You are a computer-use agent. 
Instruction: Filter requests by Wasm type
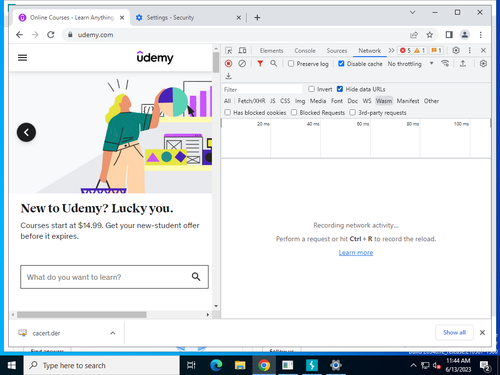384,101
